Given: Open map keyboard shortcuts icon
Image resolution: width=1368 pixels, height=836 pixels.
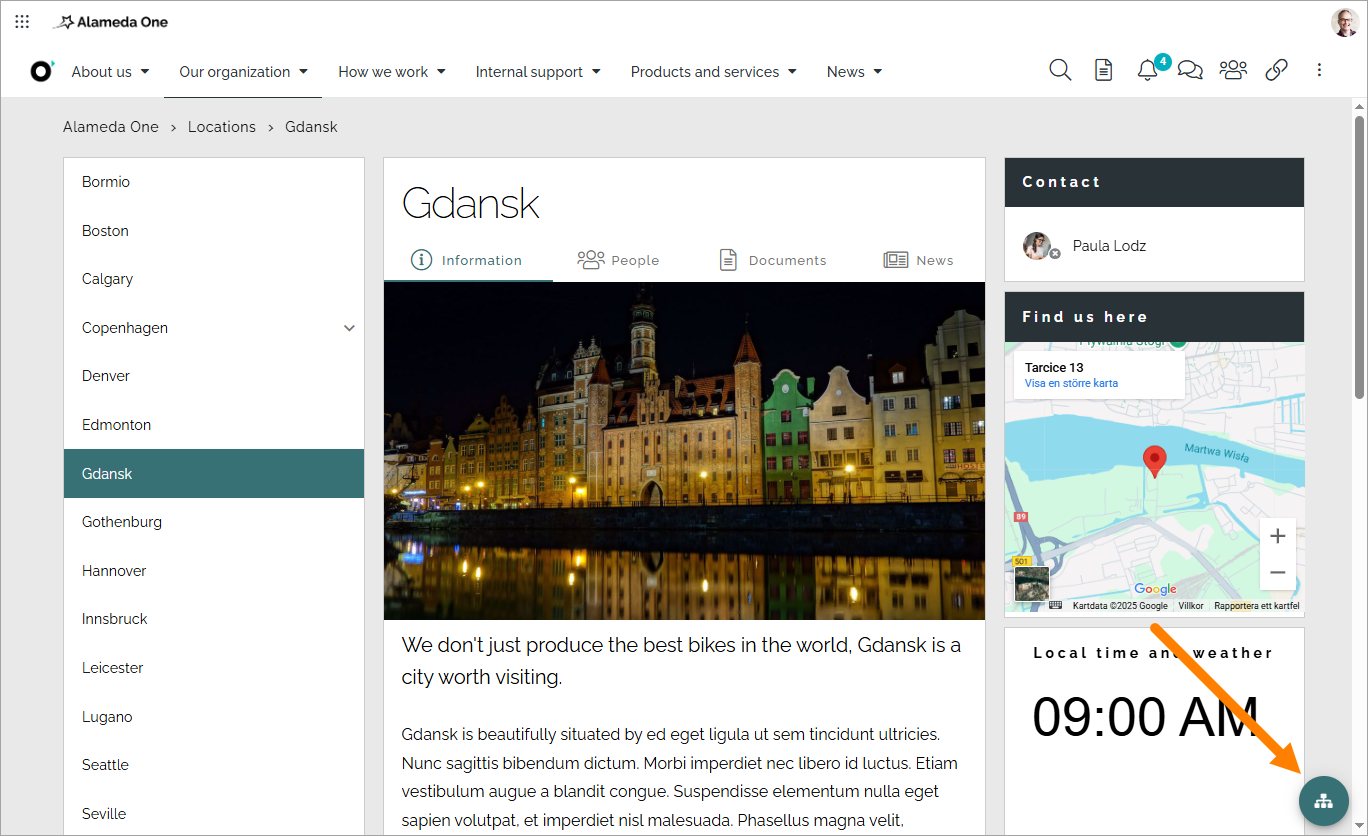Looking at the screenshot, I should point(1055,606).
